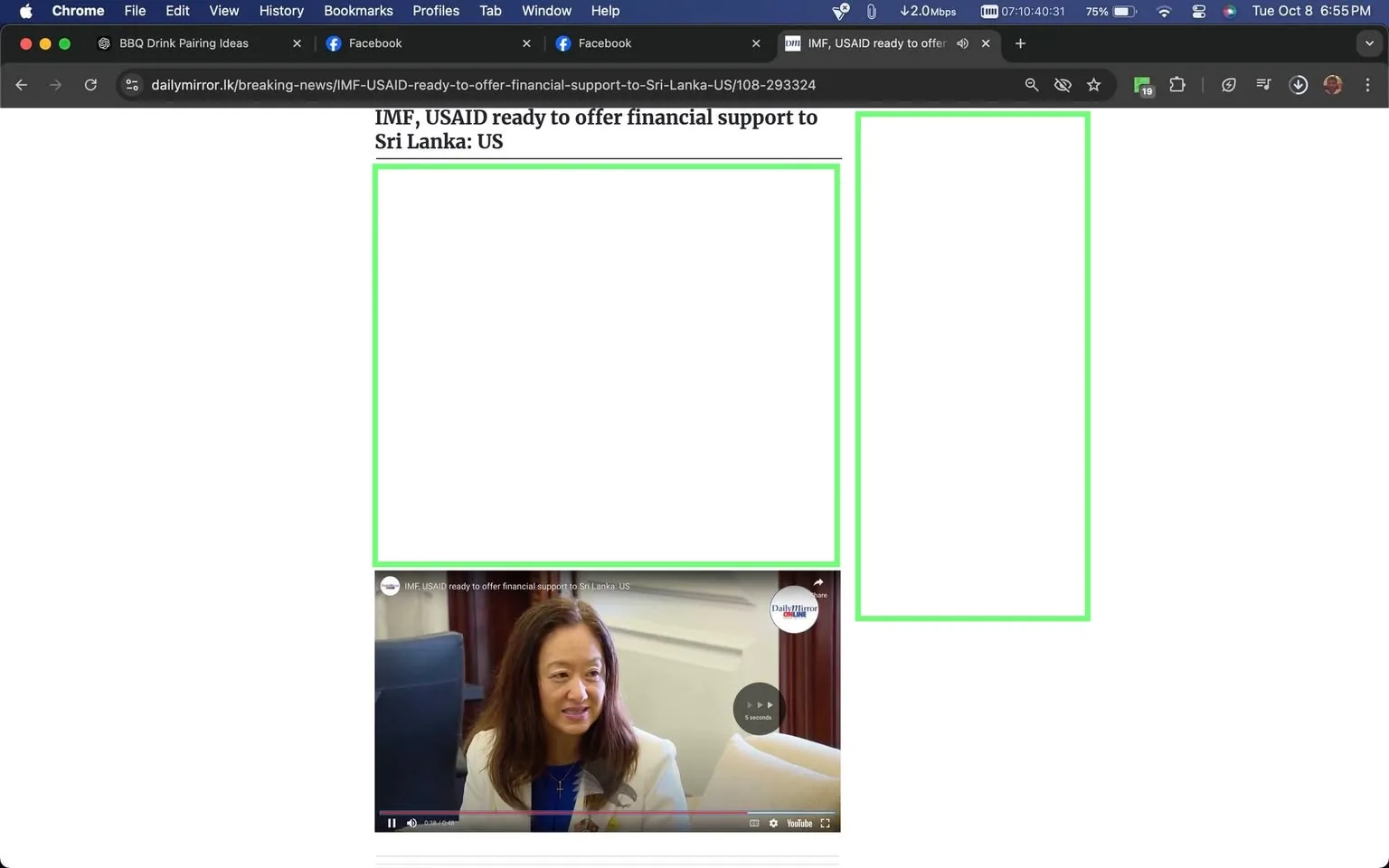Click the in-page search magnifier icon
The width and height of the screenshot is (1389, 868).
[x=1032, y=84]
